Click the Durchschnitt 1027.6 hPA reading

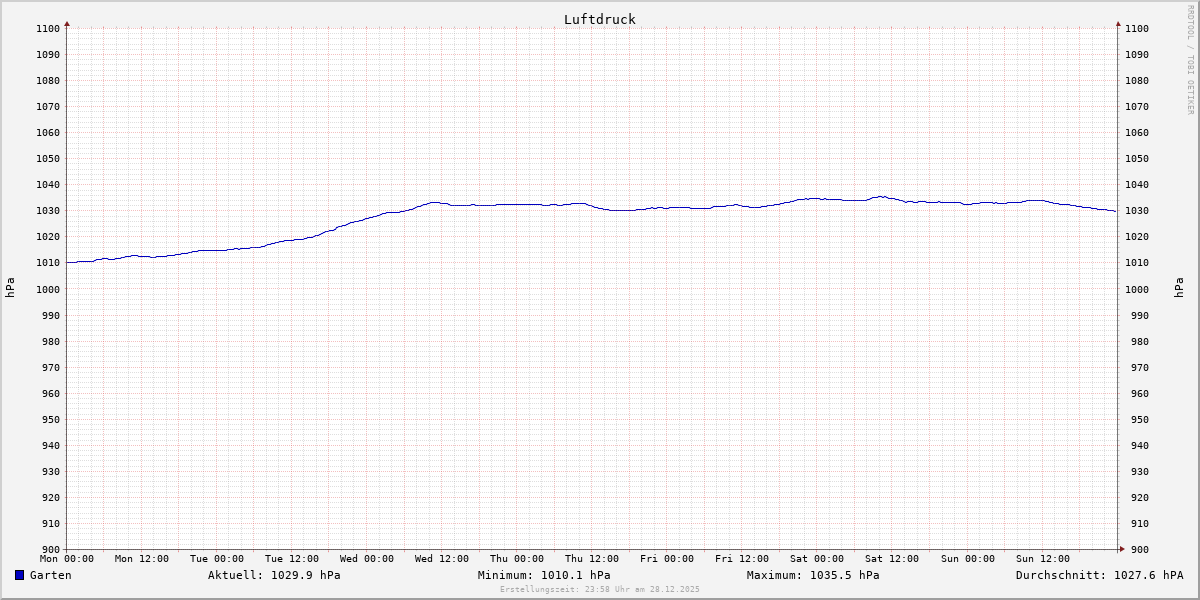tap(1099, 575)
